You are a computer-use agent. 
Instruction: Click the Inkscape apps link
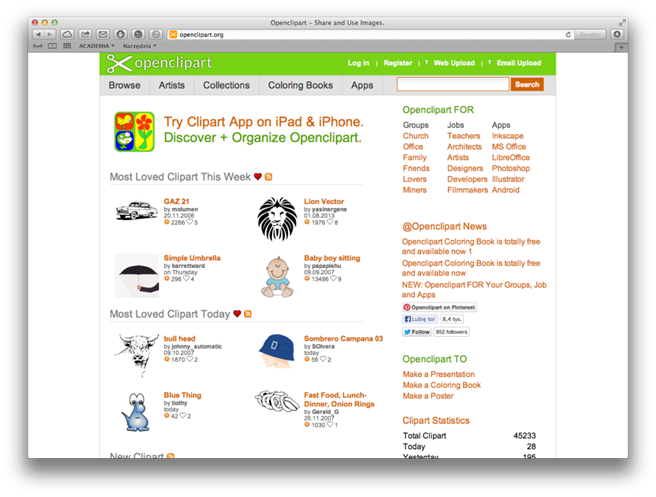pos(507,136)
